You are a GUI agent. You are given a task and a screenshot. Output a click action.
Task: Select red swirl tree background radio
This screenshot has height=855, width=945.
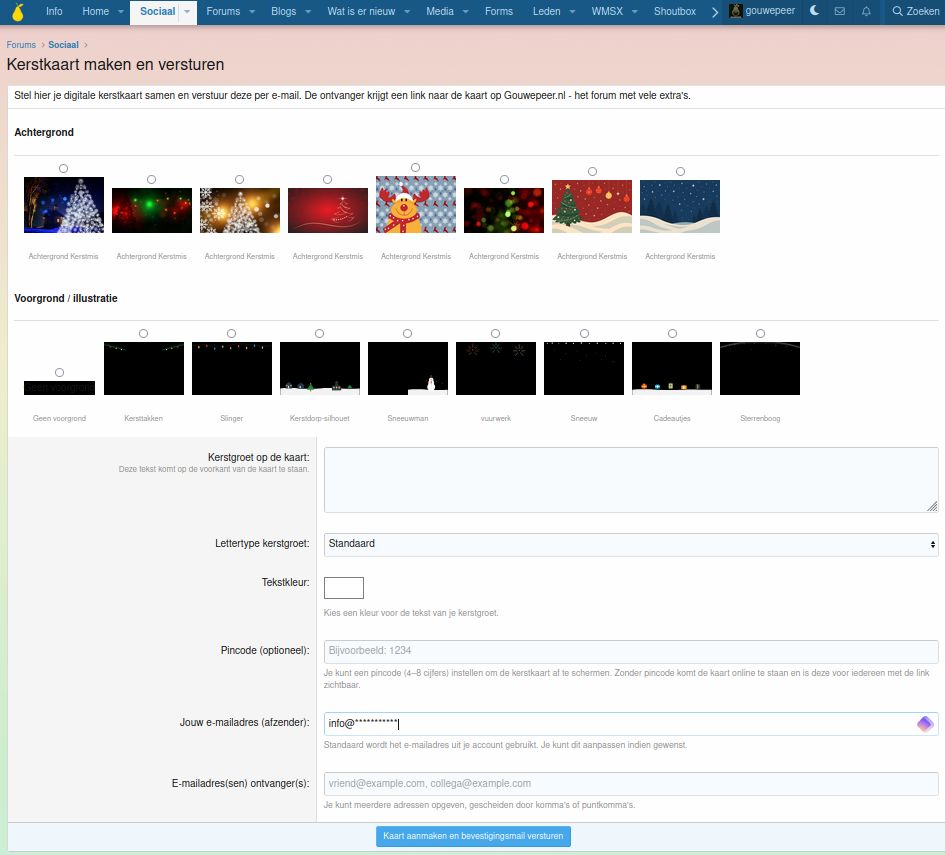(x=327, y=180)
